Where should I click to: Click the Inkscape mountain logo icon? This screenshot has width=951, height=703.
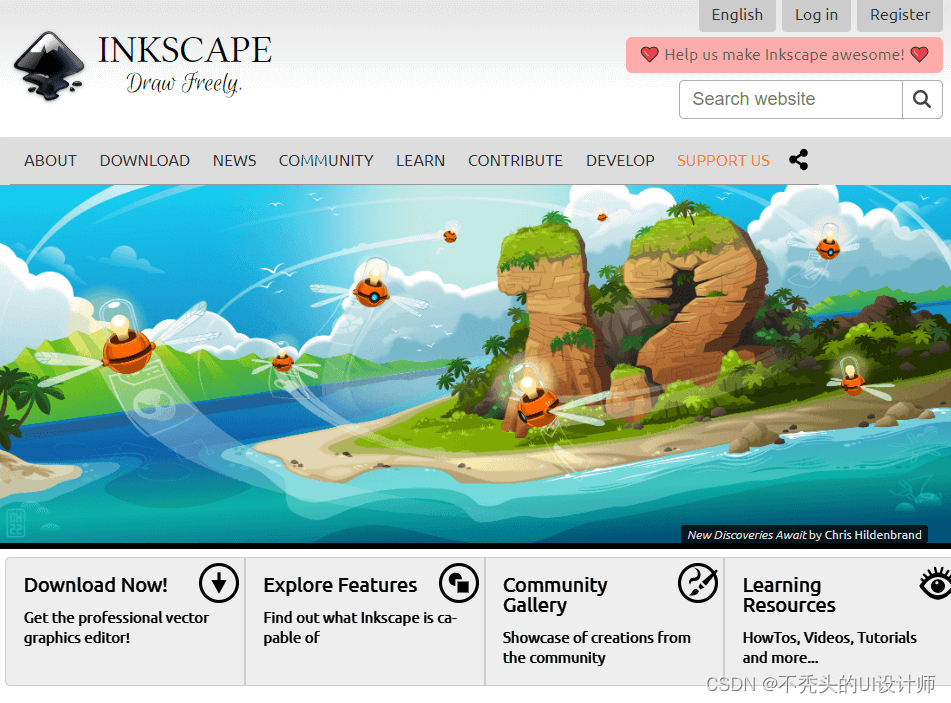tap(49, 66)
